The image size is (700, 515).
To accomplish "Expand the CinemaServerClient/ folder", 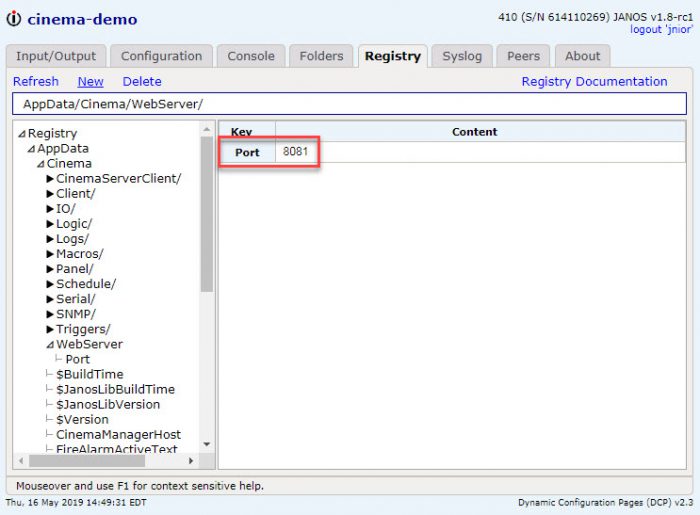I will click(50, 179).
